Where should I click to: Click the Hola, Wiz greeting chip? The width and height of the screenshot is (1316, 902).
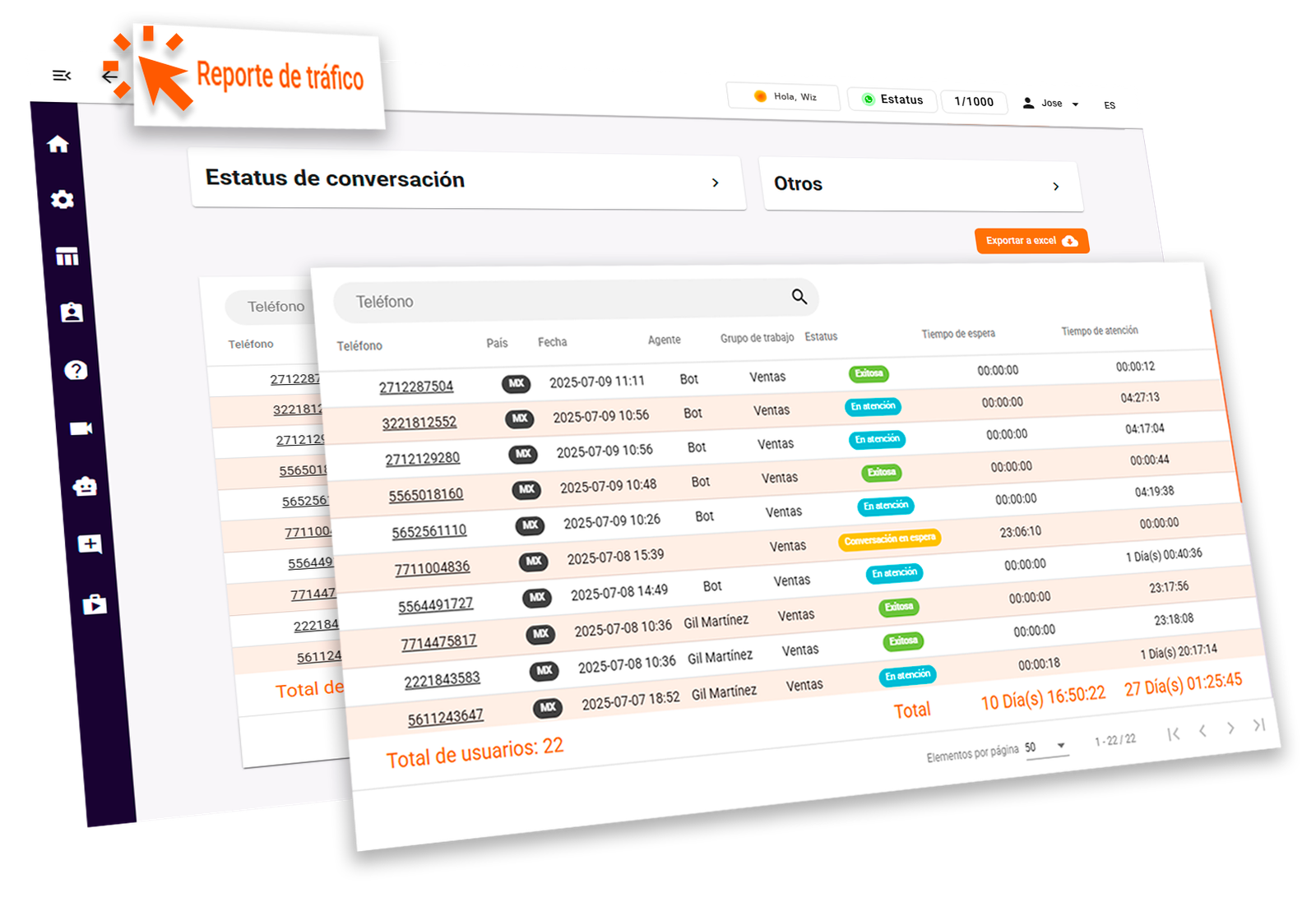click(x=784, y=96)
